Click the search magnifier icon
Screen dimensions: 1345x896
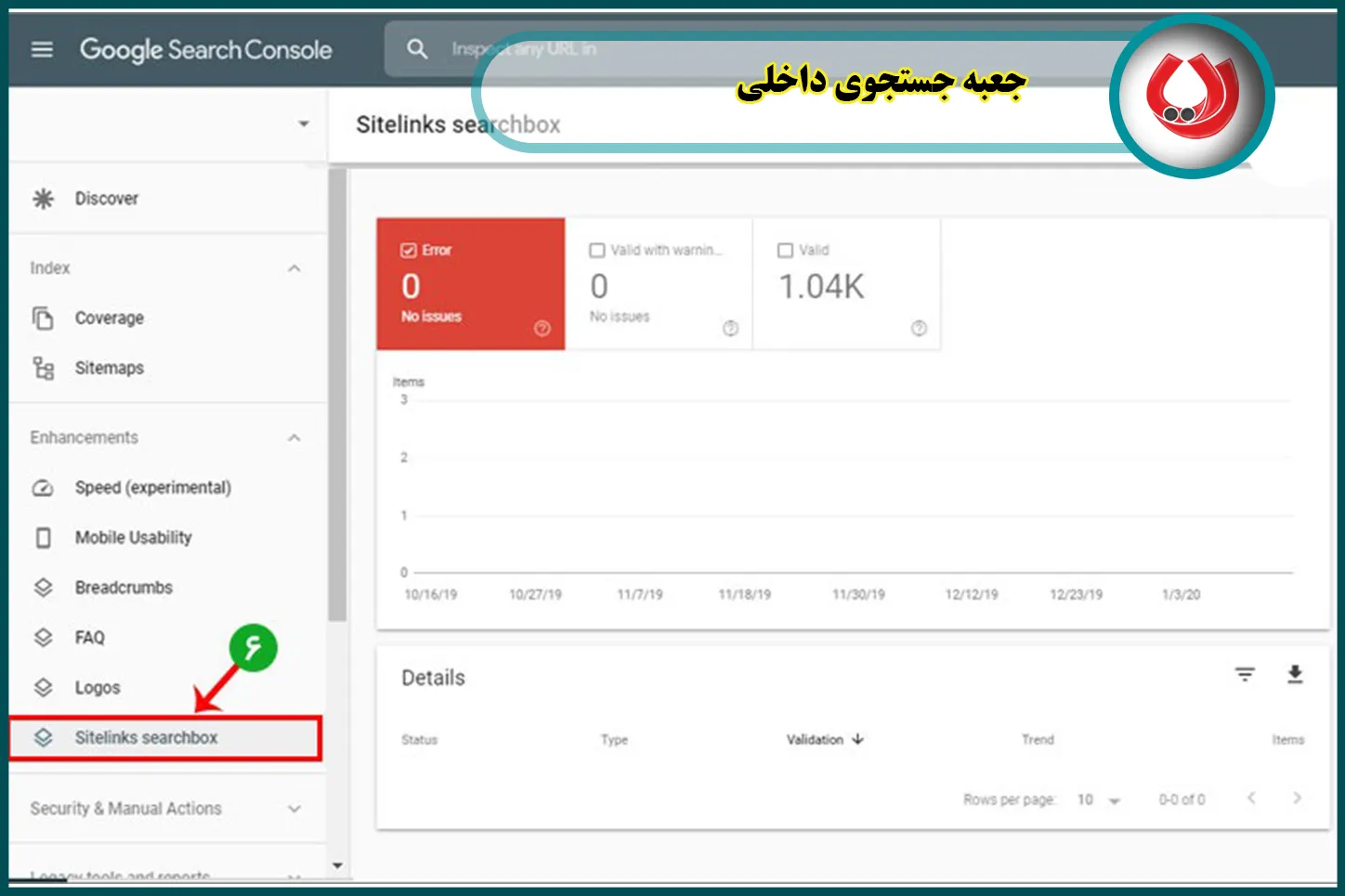pos(417,48)
